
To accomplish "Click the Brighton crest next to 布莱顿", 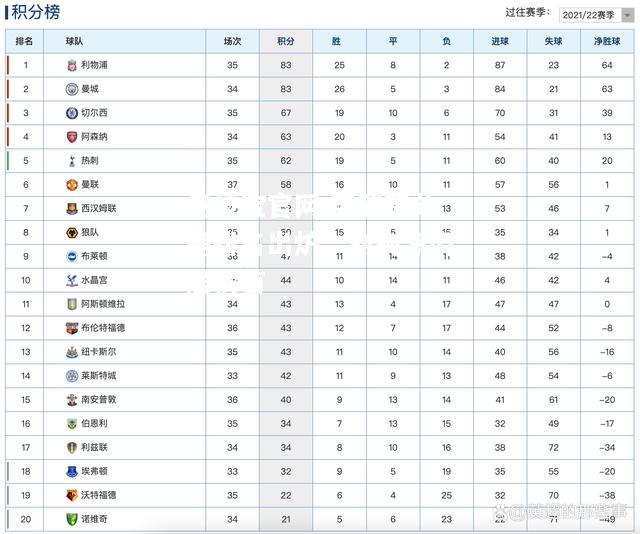I will click(x=72, y=256).
